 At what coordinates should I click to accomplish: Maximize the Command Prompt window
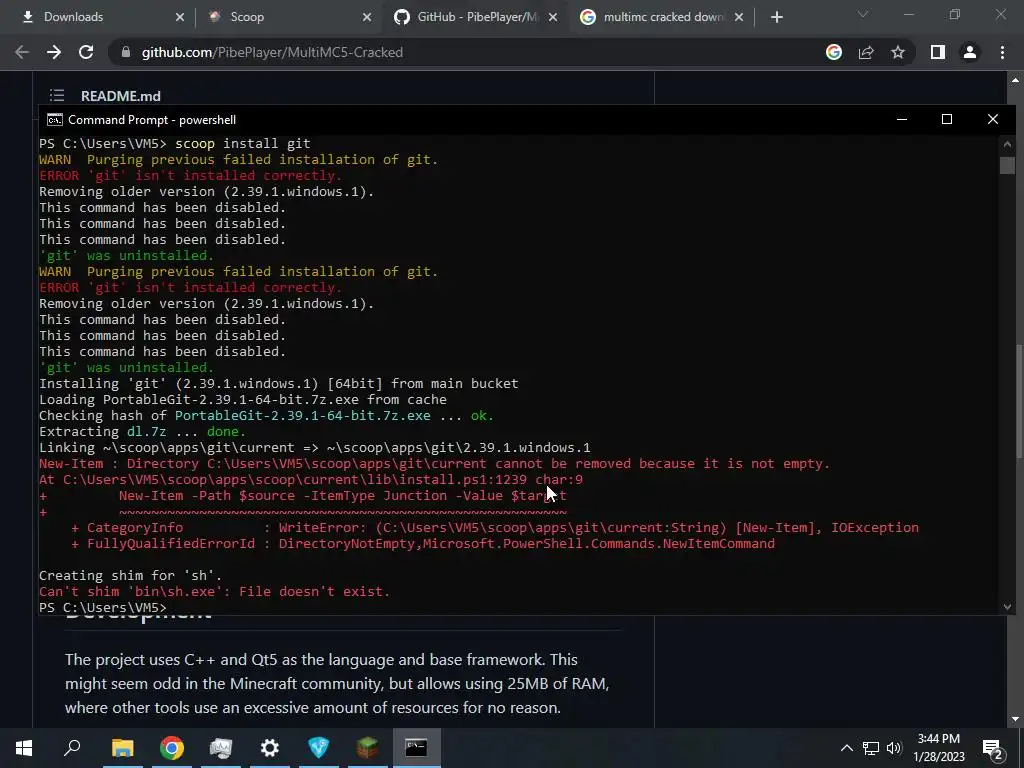pyautogui.click(x=947, y=120)
